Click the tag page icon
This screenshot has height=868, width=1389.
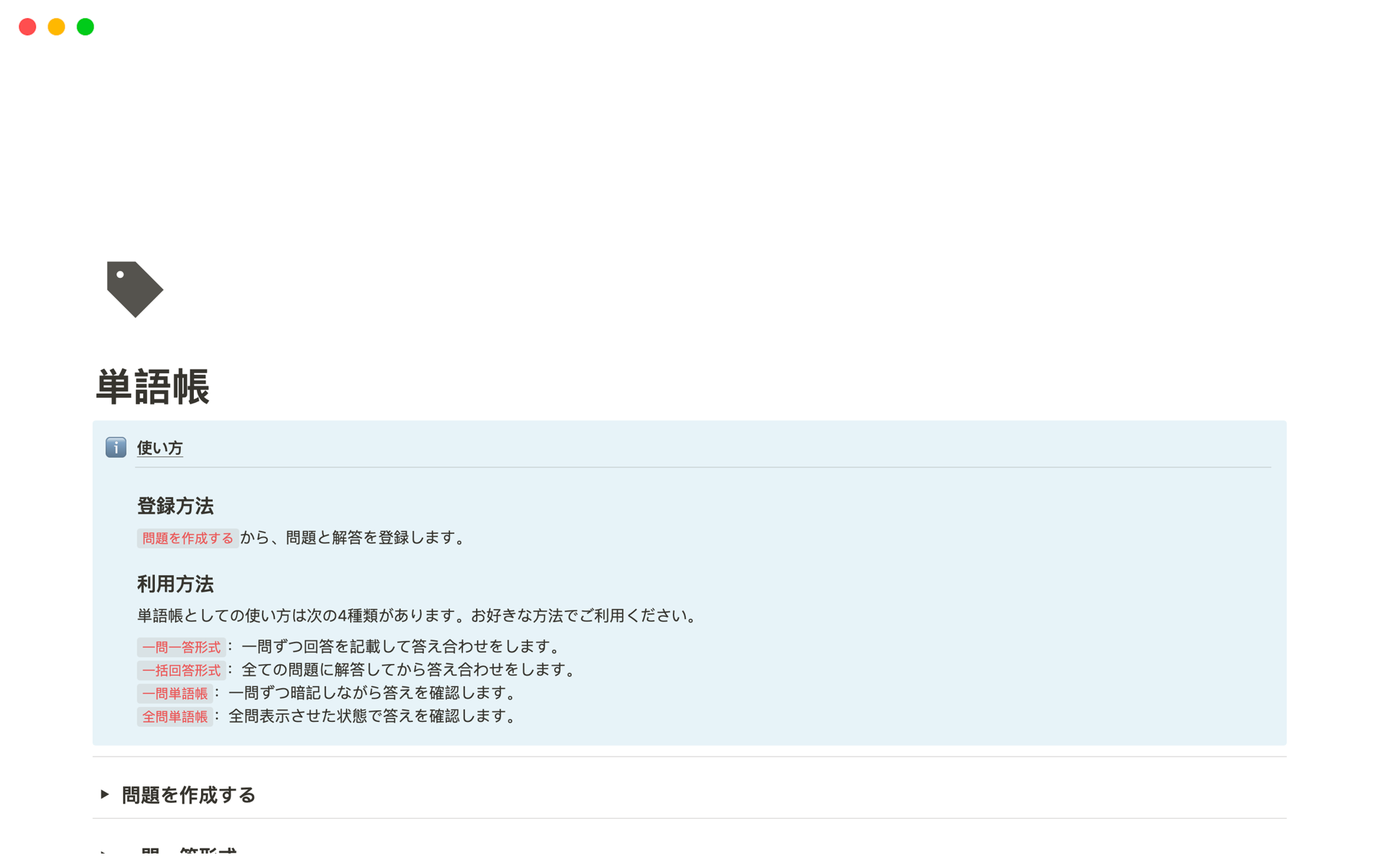(135, 289)
